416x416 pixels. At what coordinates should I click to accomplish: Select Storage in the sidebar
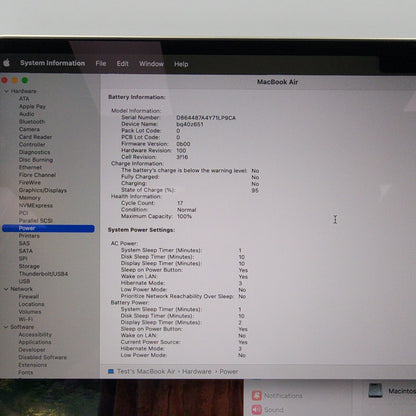pos(29,266)
